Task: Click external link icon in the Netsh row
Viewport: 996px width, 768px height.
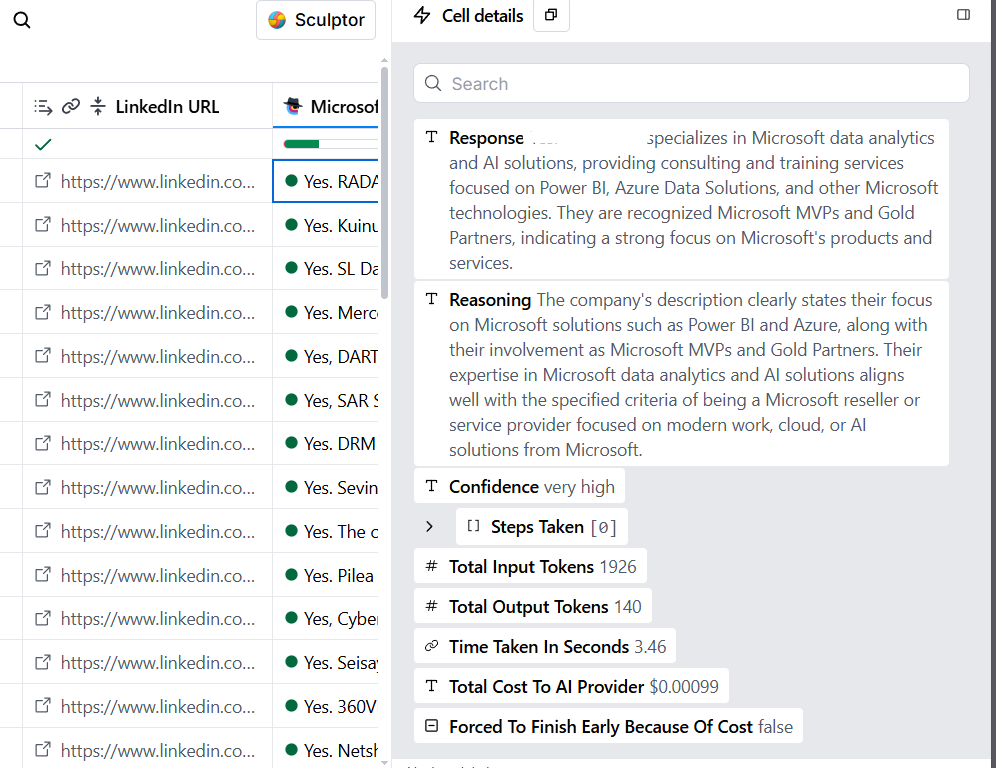Action: pyautogui.click(x=43, y=750)
